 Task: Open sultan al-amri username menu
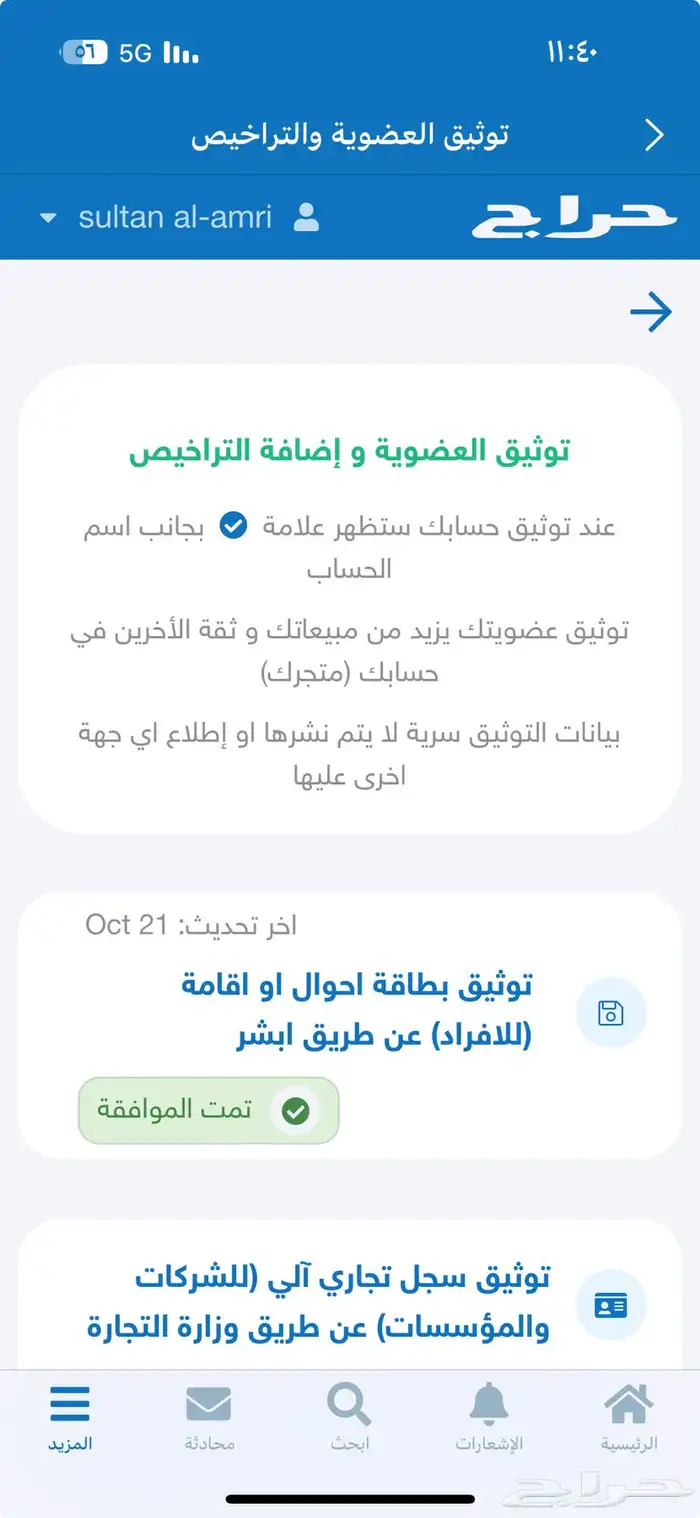point(175,217)
